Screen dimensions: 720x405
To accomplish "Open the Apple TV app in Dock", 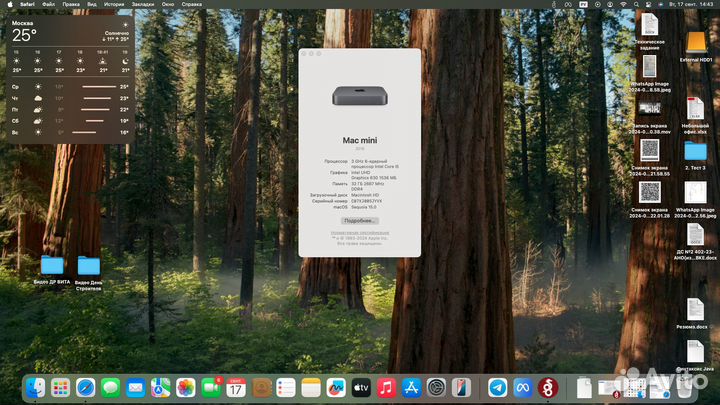I will click(361, 388).
